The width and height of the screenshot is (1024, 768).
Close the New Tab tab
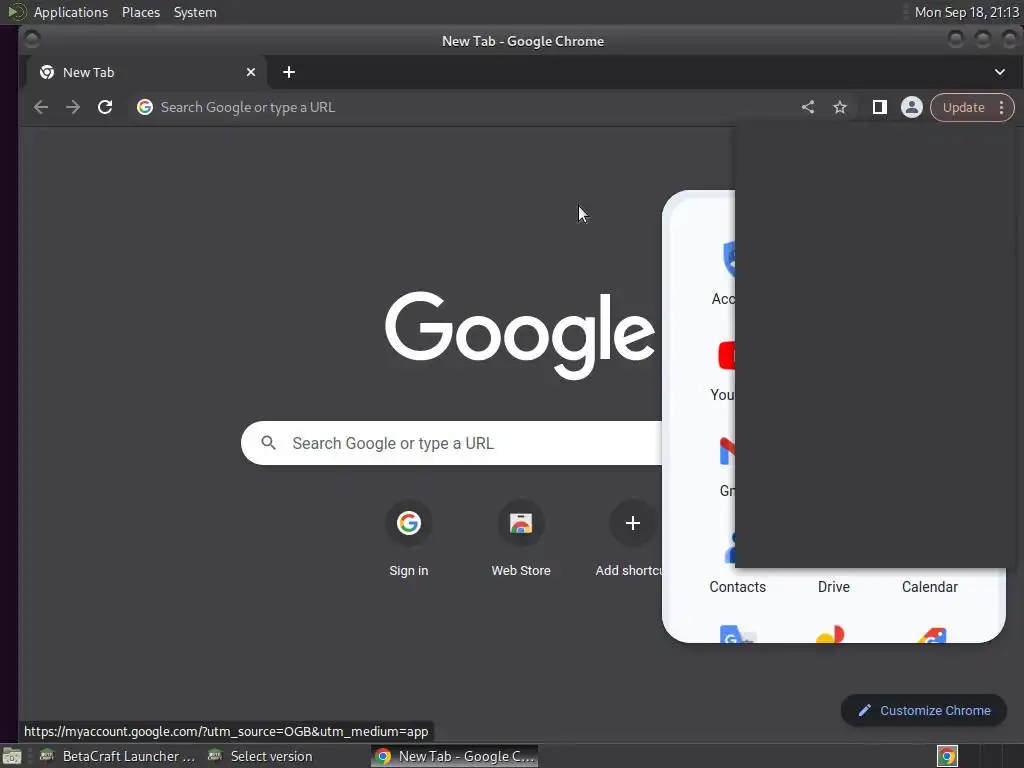click(251, 72)
